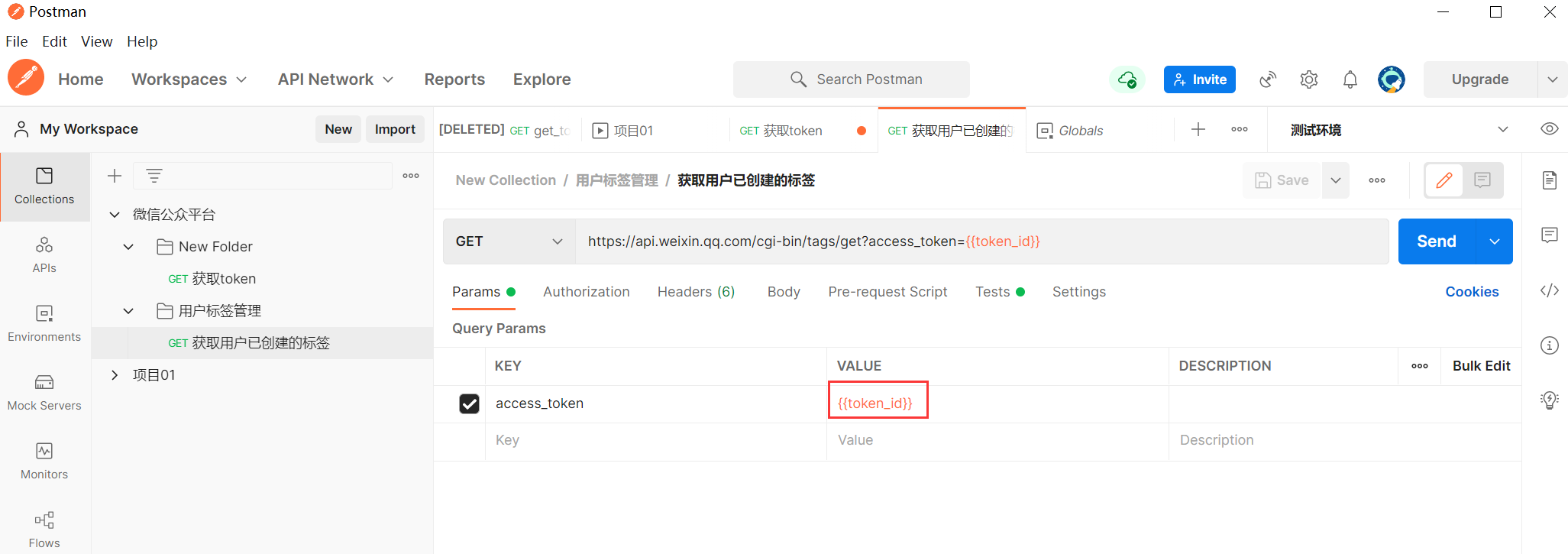The image size is (1568, 554).
Task: Click Bulk Edit for query params
Action: click(x=1481, y=366)
